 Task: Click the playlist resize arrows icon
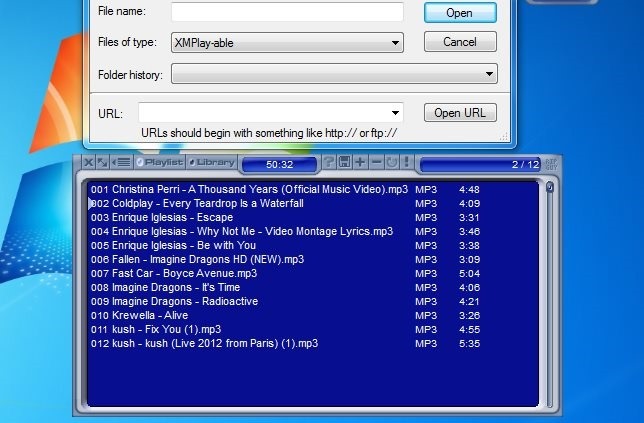click(102, 163)
